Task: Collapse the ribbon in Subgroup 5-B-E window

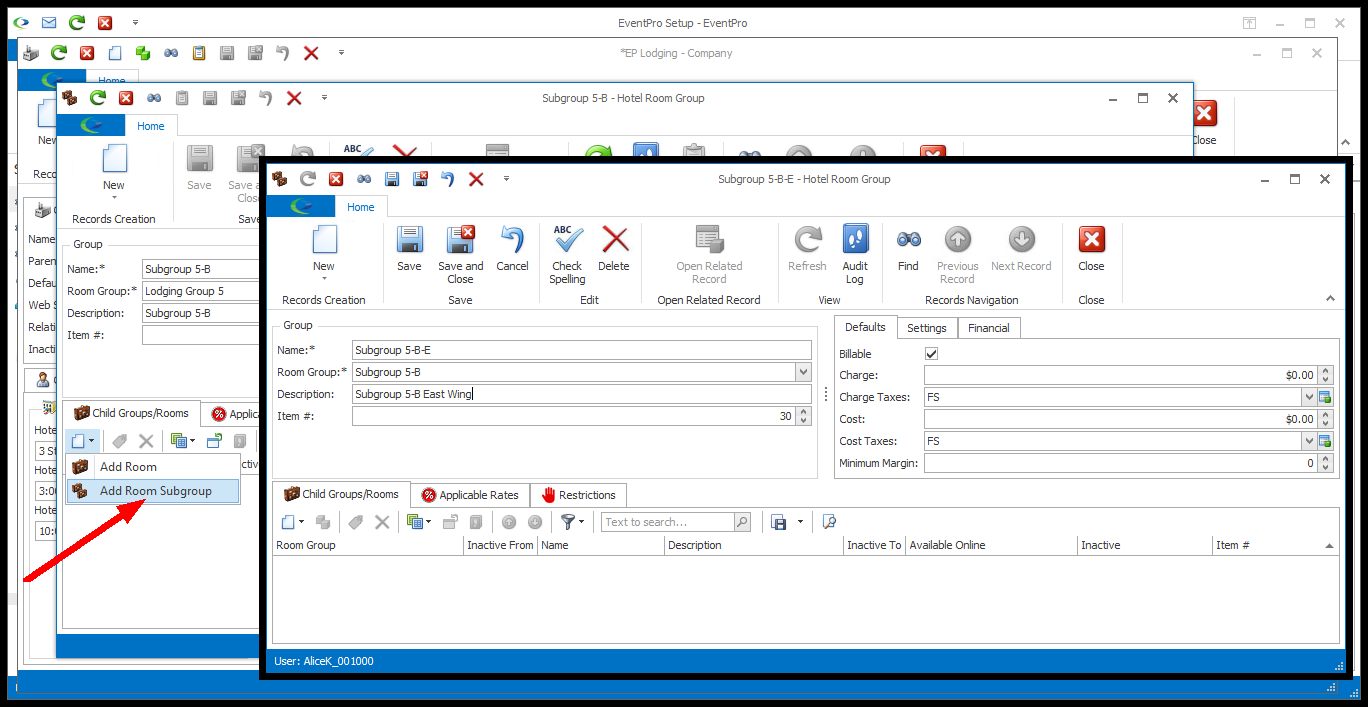Action: point(1329,298)
